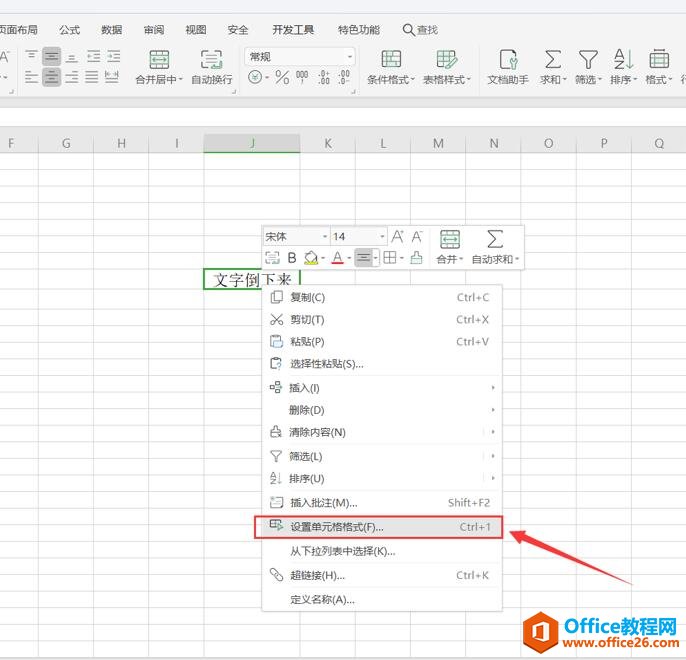Viewport: 686px width, 660px height.
Task: Apply the percent style icon
Action: click(x=282, y=77)
